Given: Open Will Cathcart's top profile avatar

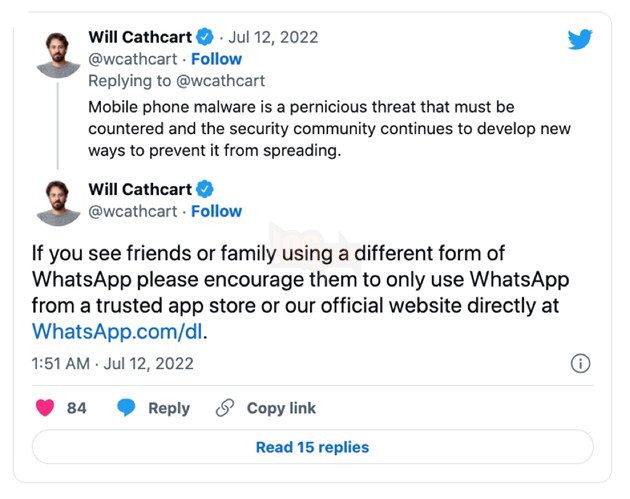Looking at the screenshot, I should pyautogui.click(x=58, y=53).
